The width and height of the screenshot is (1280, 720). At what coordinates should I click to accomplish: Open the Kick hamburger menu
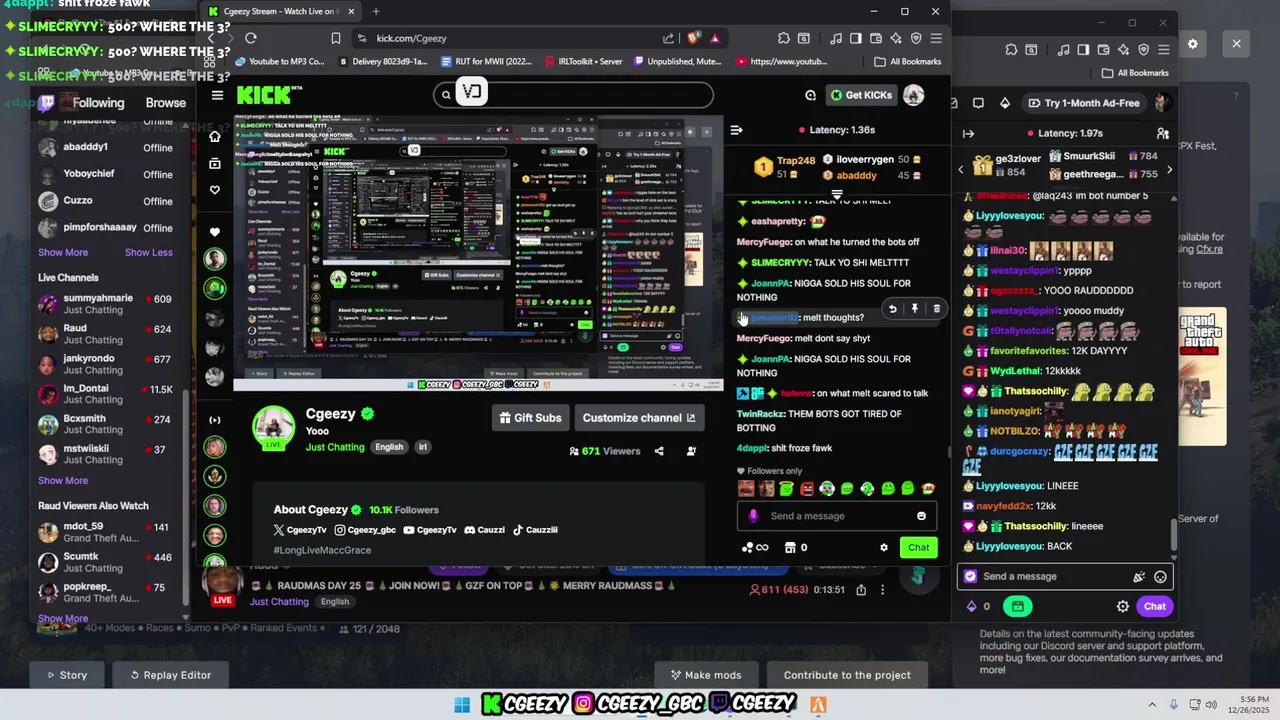(x=217, y=95)
